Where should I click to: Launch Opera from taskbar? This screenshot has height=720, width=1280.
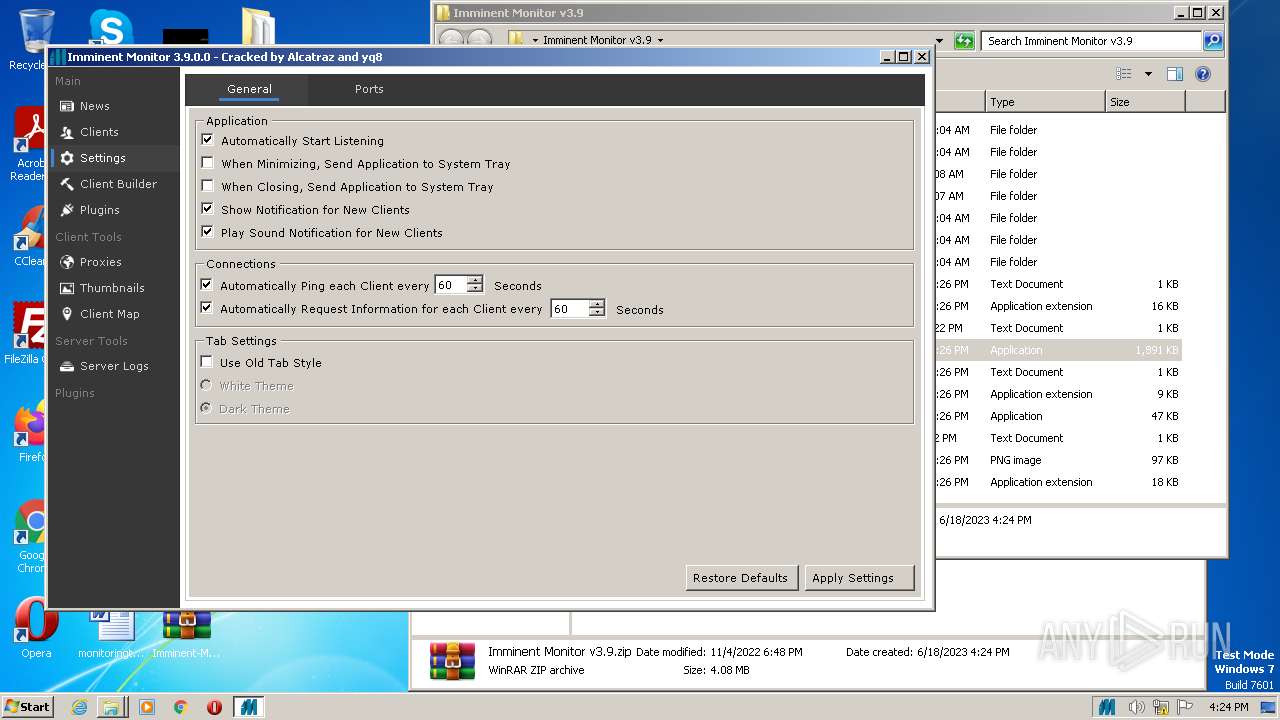[214, 707]
